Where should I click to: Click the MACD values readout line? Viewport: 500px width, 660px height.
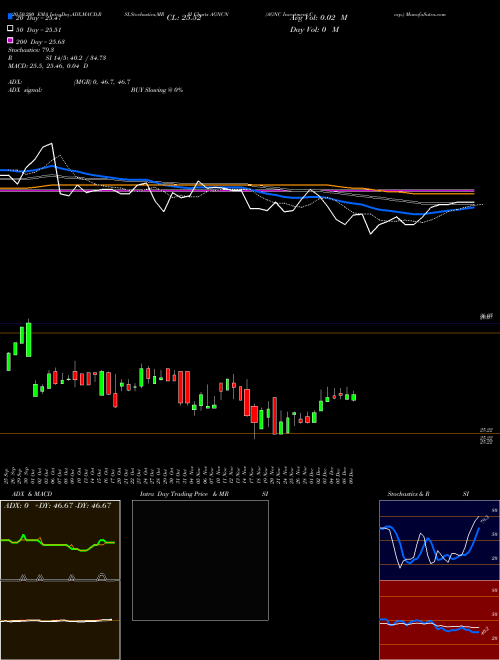pyautogui.click(x=48, y=66)
